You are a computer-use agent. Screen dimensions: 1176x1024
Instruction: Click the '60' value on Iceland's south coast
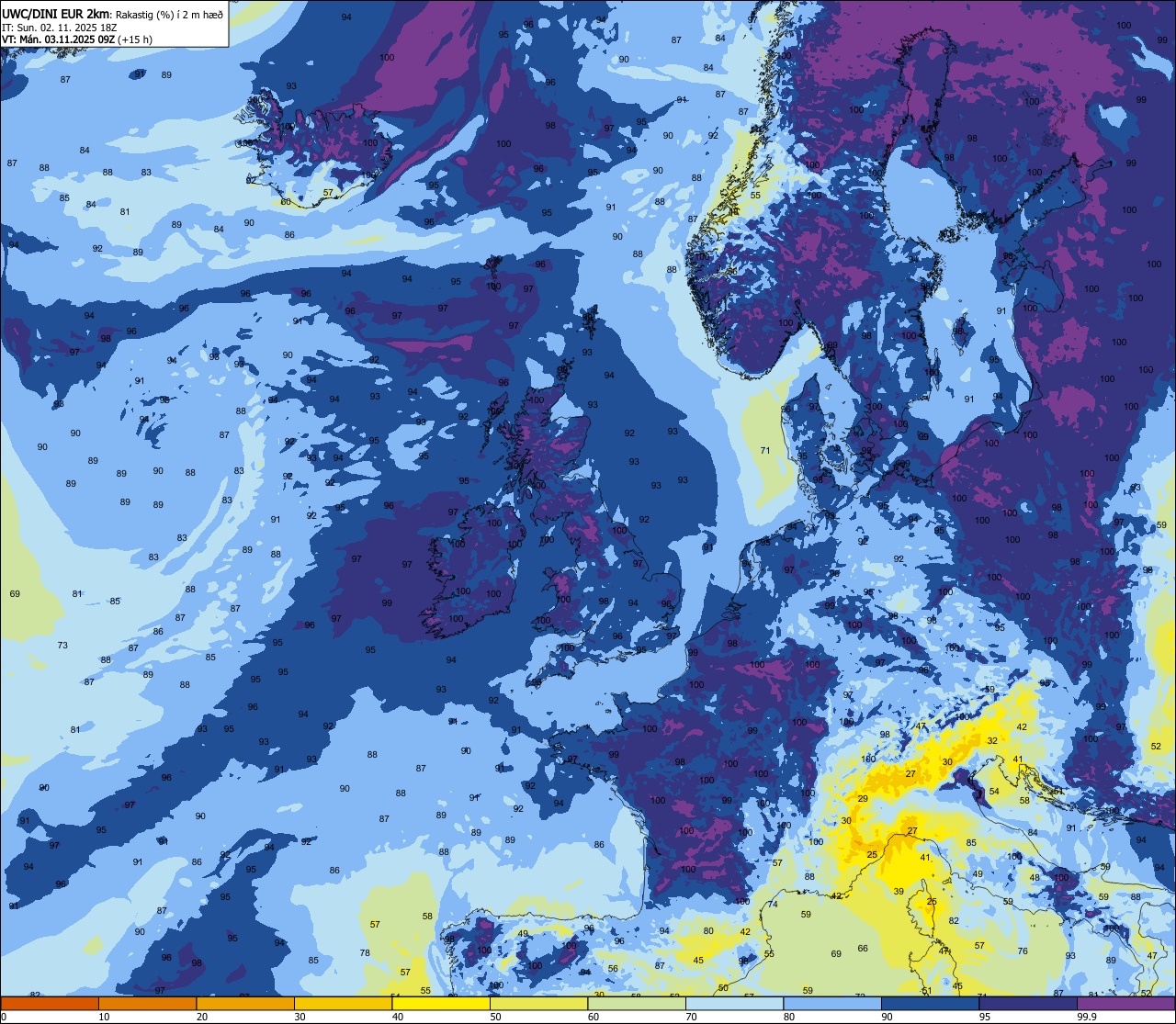click(286, 201)
